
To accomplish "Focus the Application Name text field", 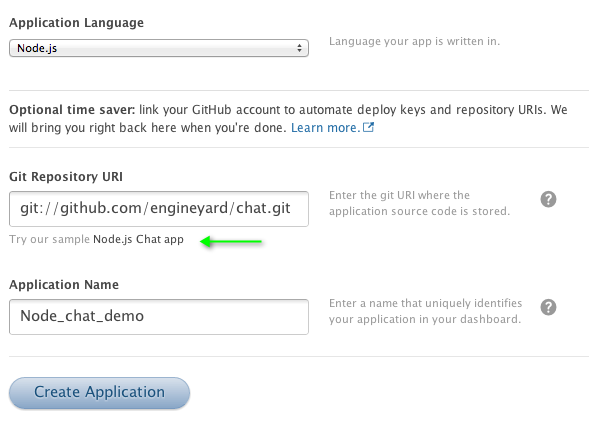I will [x=158, y=316].
